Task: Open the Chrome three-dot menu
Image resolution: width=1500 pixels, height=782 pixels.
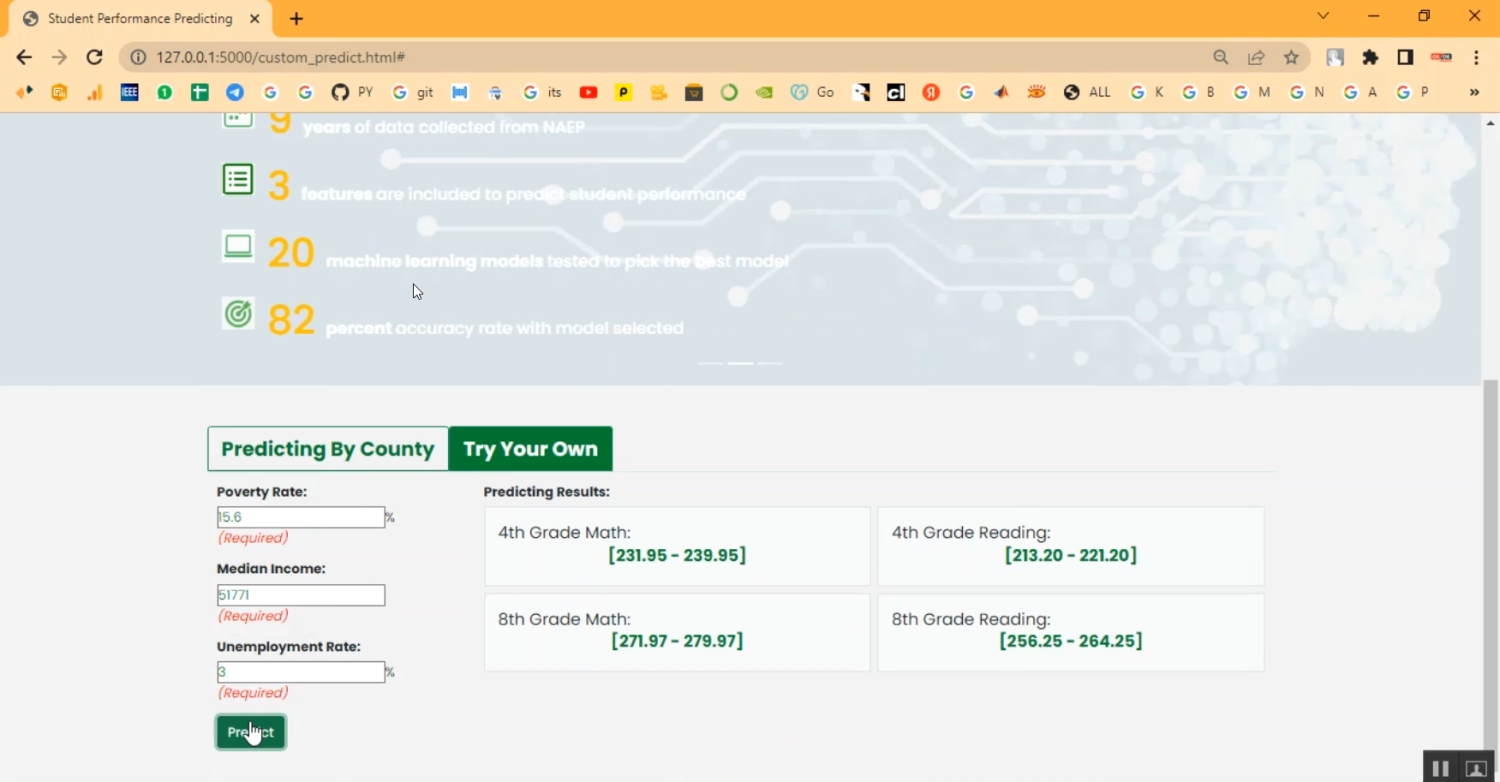Action: point(1476,57)
